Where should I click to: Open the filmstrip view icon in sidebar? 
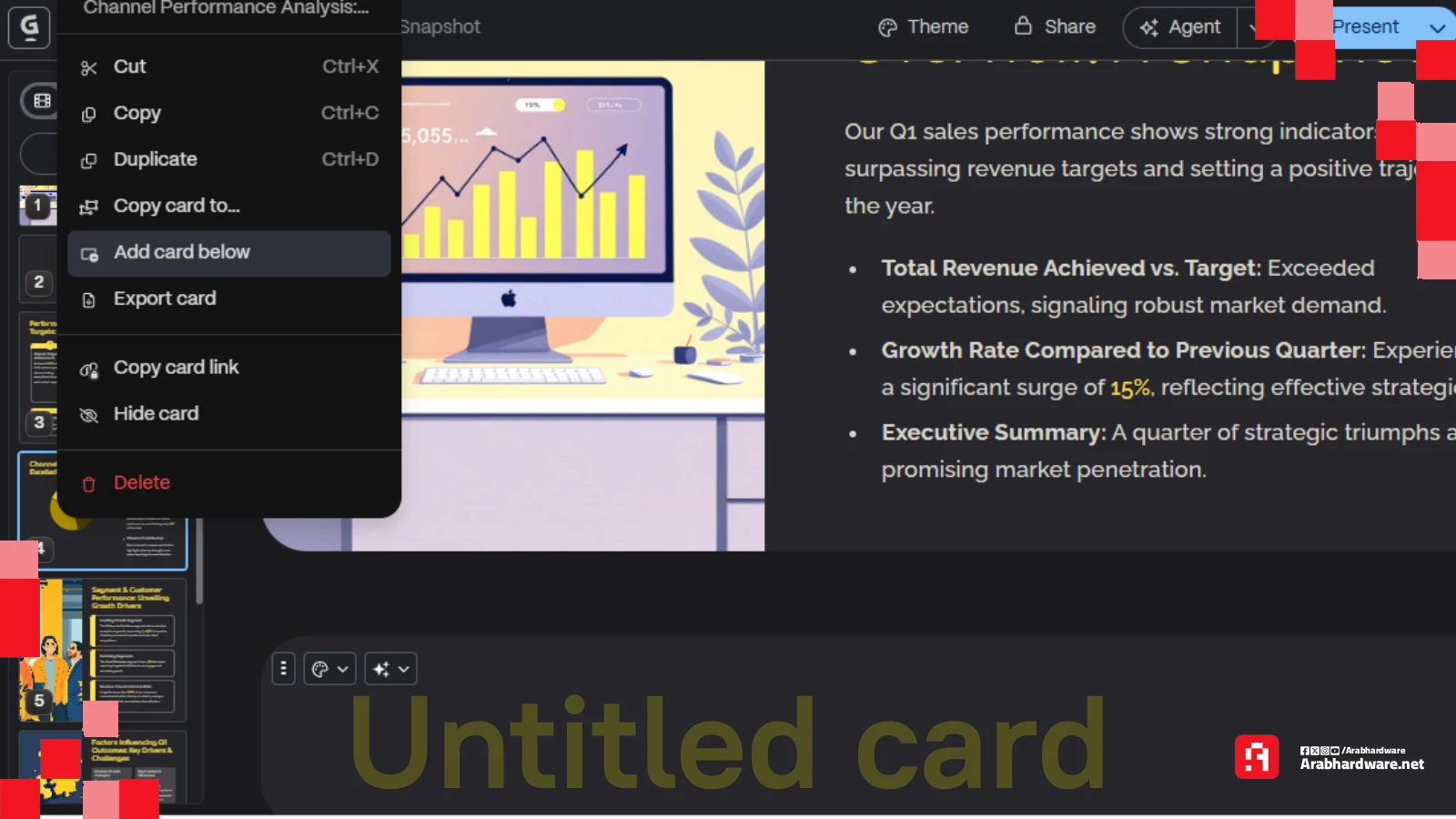coord(42,100)
